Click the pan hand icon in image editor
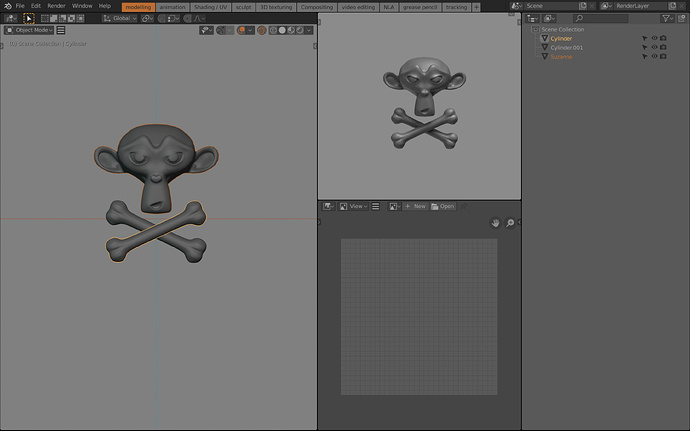 coord(495,223)
